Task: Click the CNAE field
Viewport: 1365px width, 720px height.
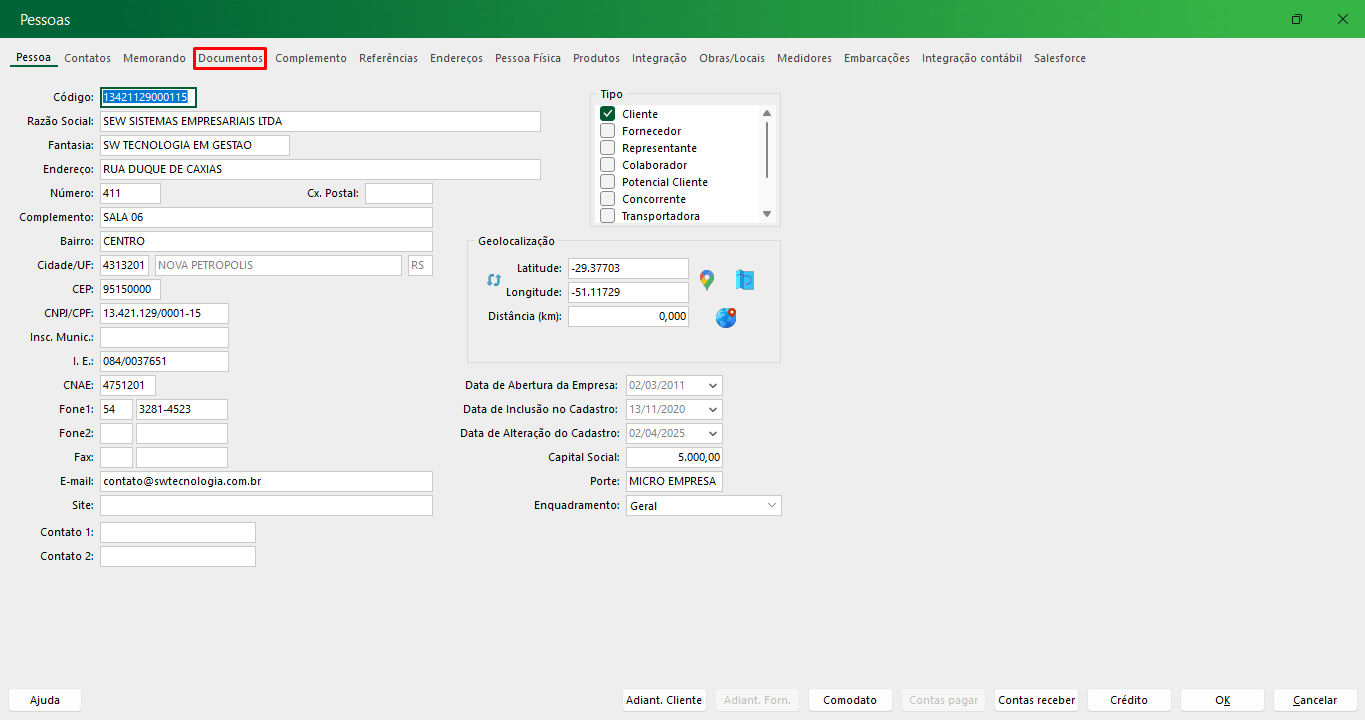Action: tap(128, 385)
